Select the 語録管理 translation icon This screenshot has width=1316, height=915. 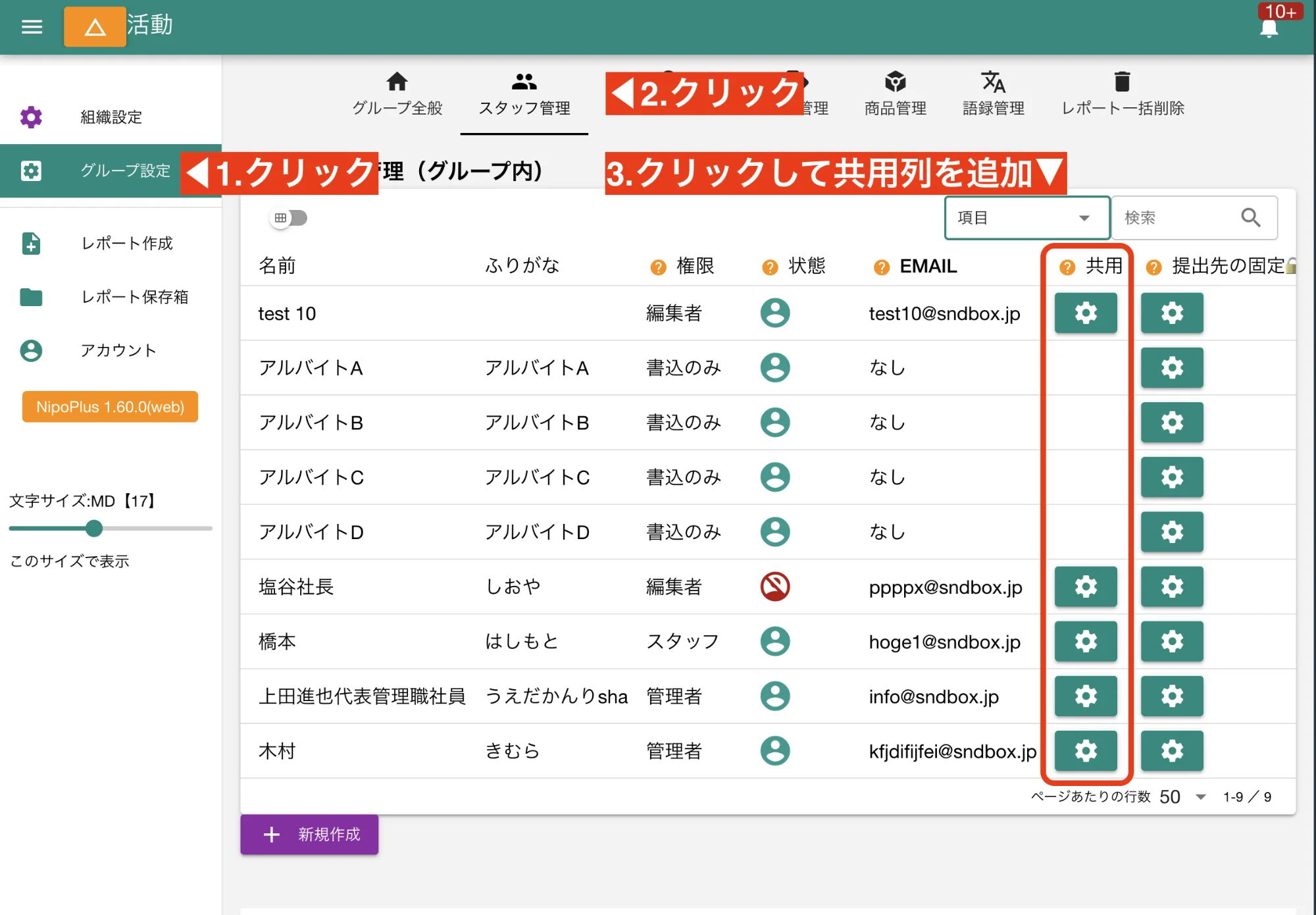coord(994,82)
